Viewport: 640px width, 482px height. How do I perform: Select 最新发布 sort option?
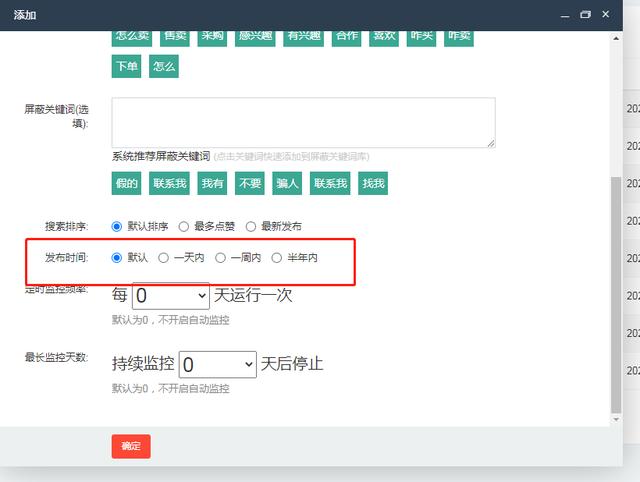tap(251, 227)
